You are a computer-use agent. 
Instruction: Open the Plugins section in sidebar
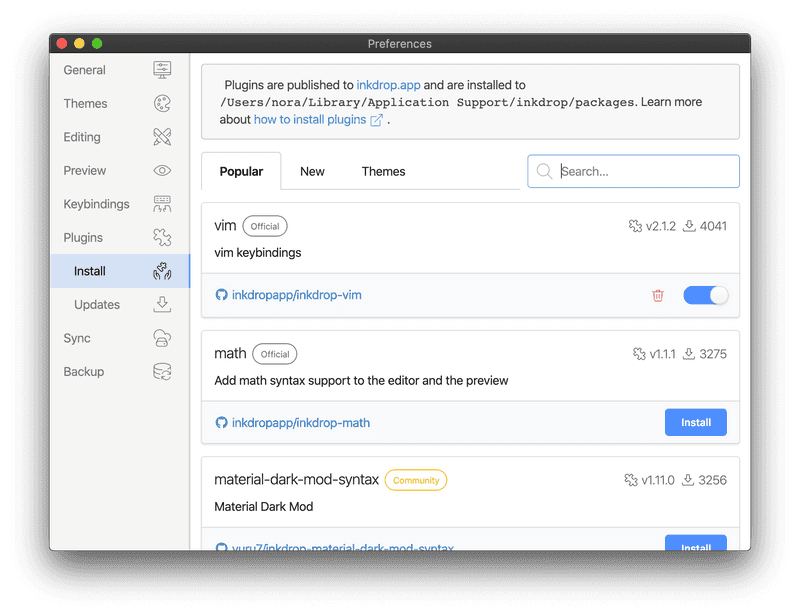point(83,238)
